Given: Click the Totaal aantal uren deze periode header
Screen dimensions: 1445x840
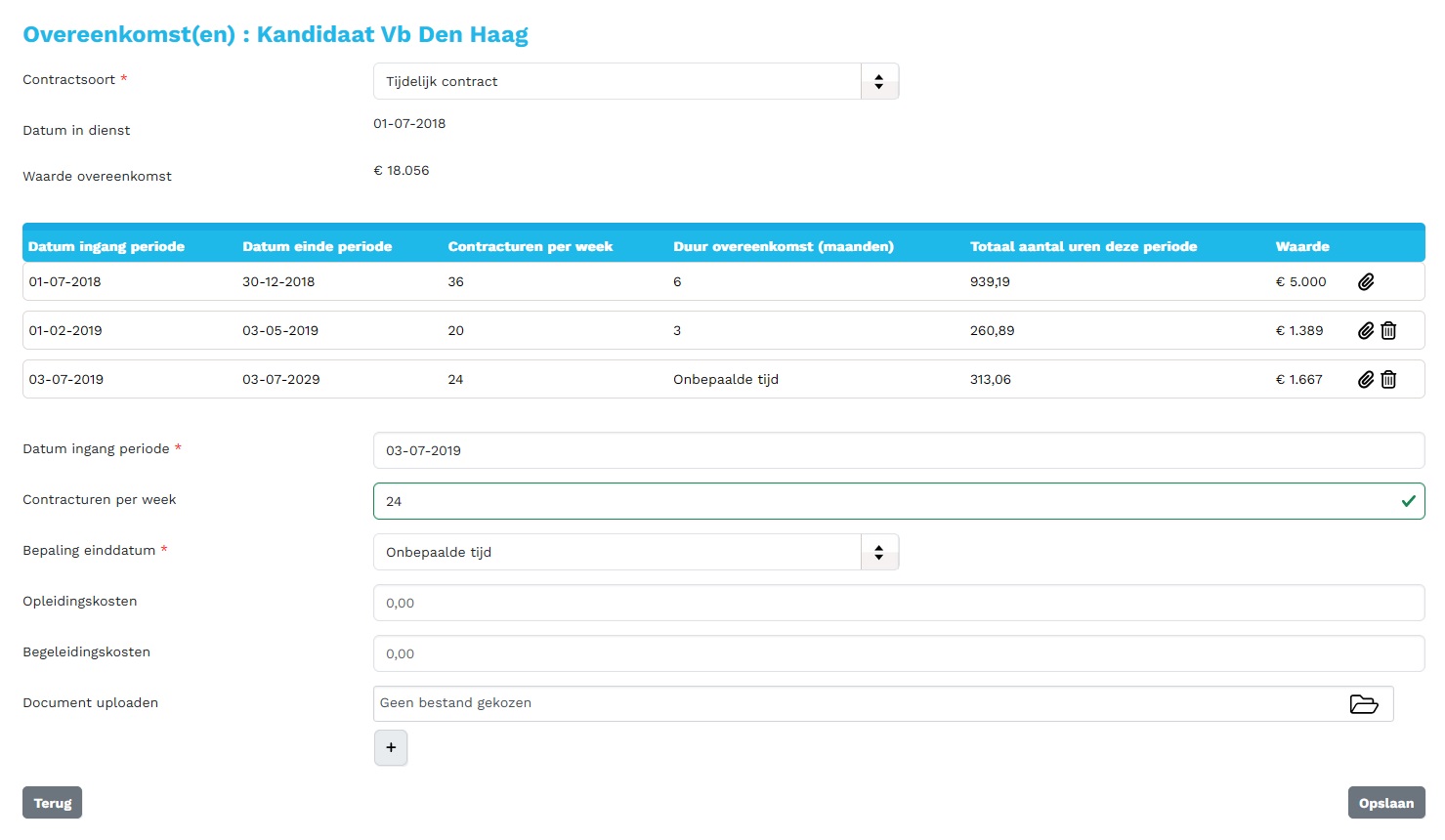Looking at the screenshot, I should (x=1084, y=246).
